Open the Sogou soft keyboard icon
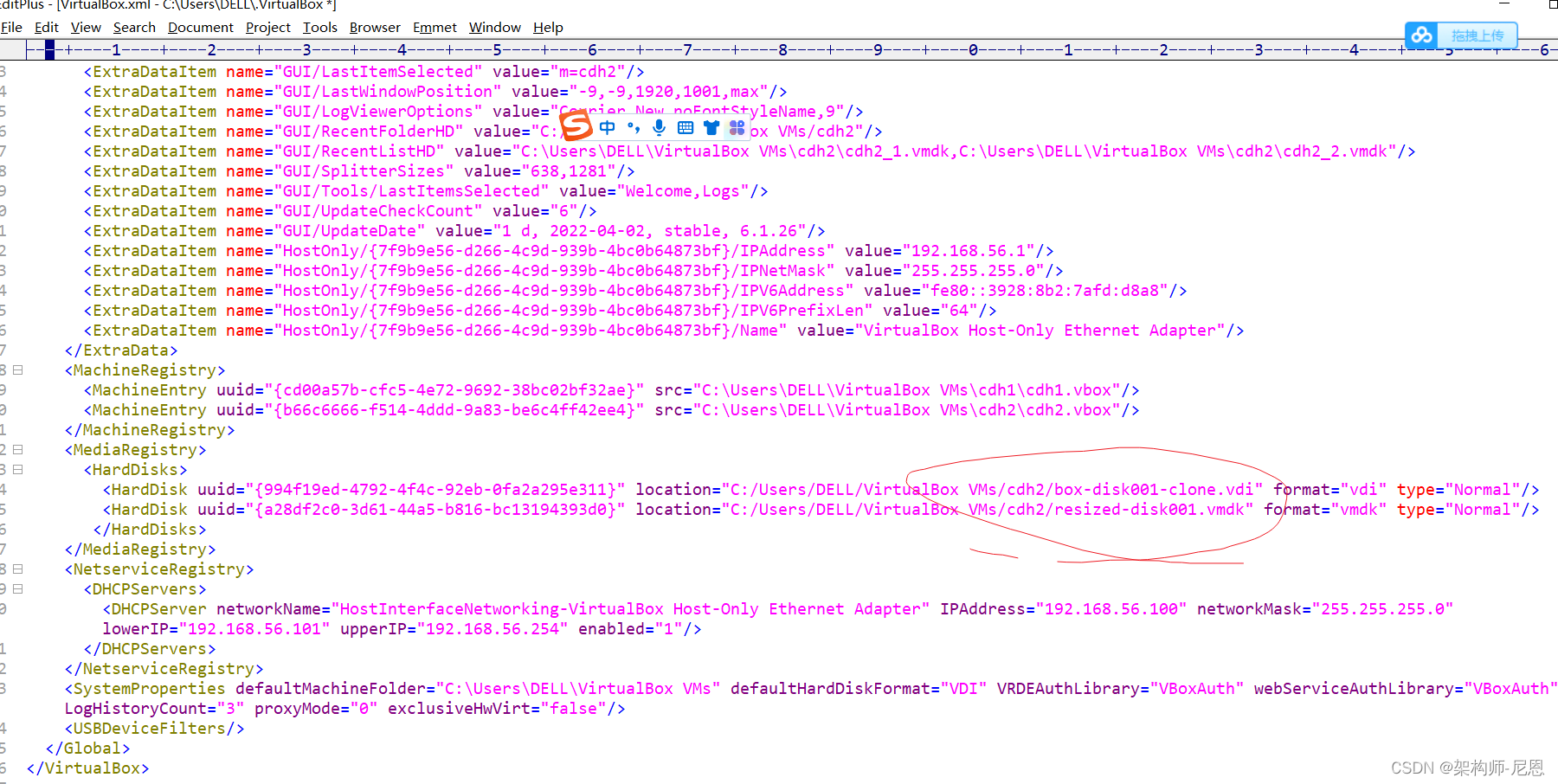Screen dimensions: 1558x784 686,128
